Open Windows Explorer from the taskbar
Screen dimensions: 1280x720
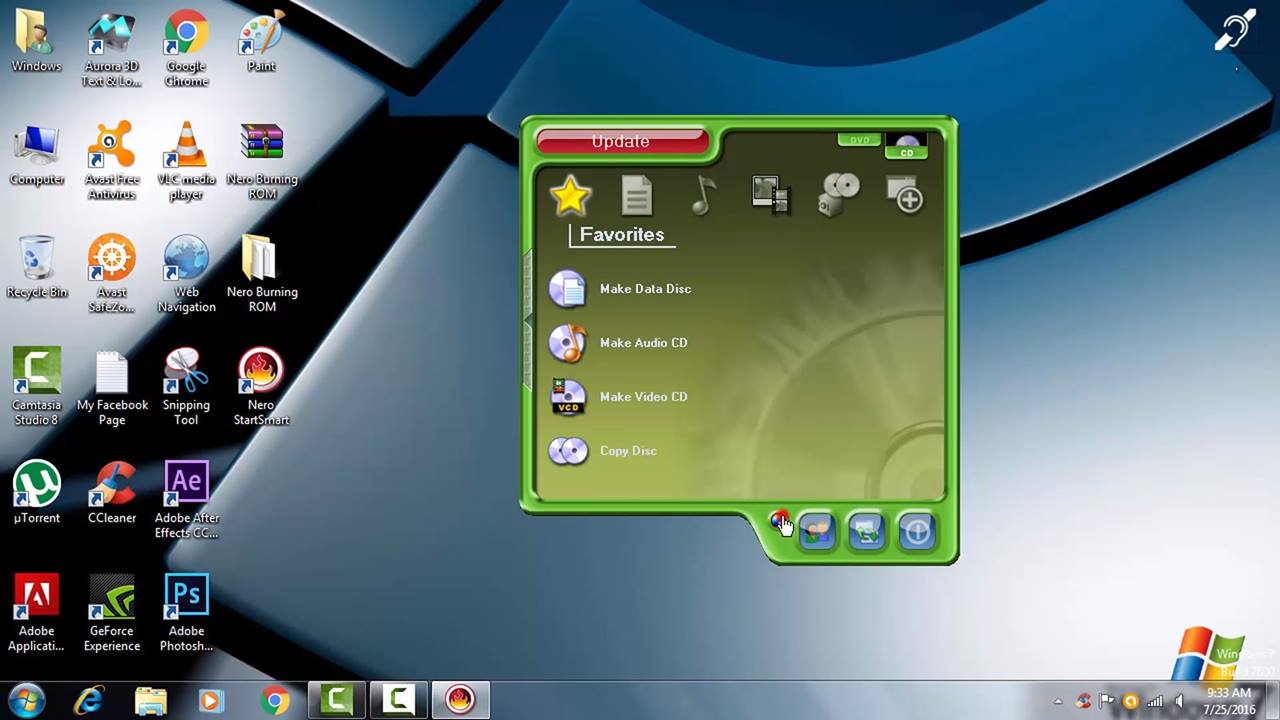151,700
